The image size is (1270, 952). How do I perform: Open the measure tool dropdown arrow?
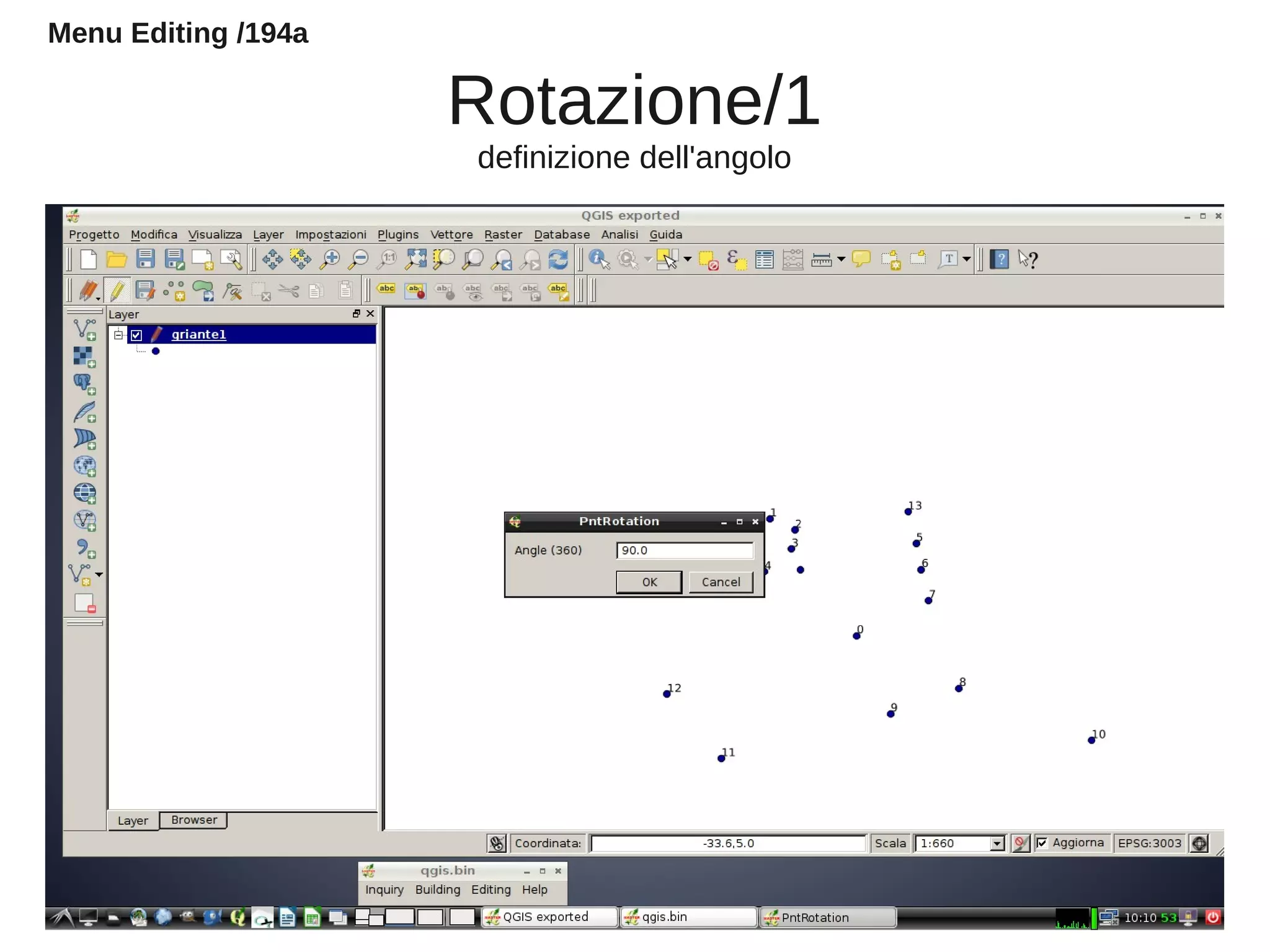[841, 259]
